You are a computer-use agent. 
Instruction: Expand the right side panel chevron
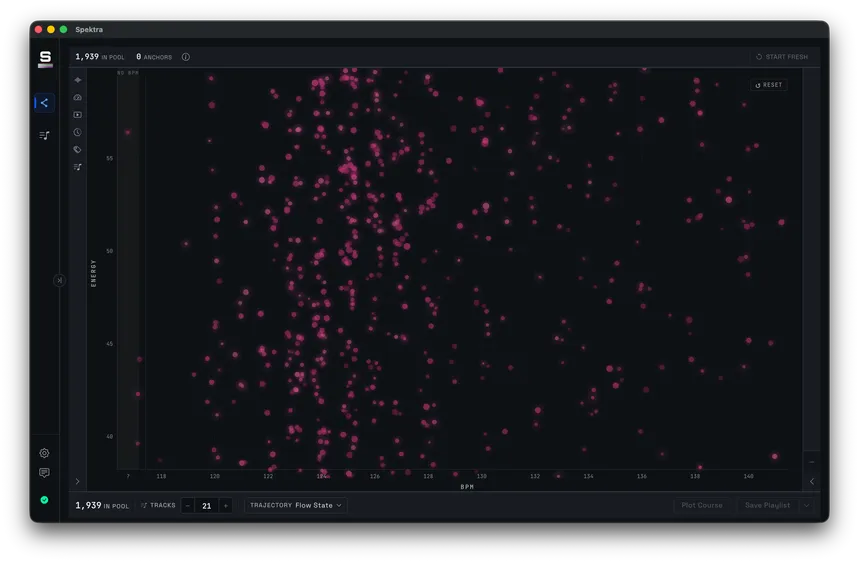tap(812, 481)
